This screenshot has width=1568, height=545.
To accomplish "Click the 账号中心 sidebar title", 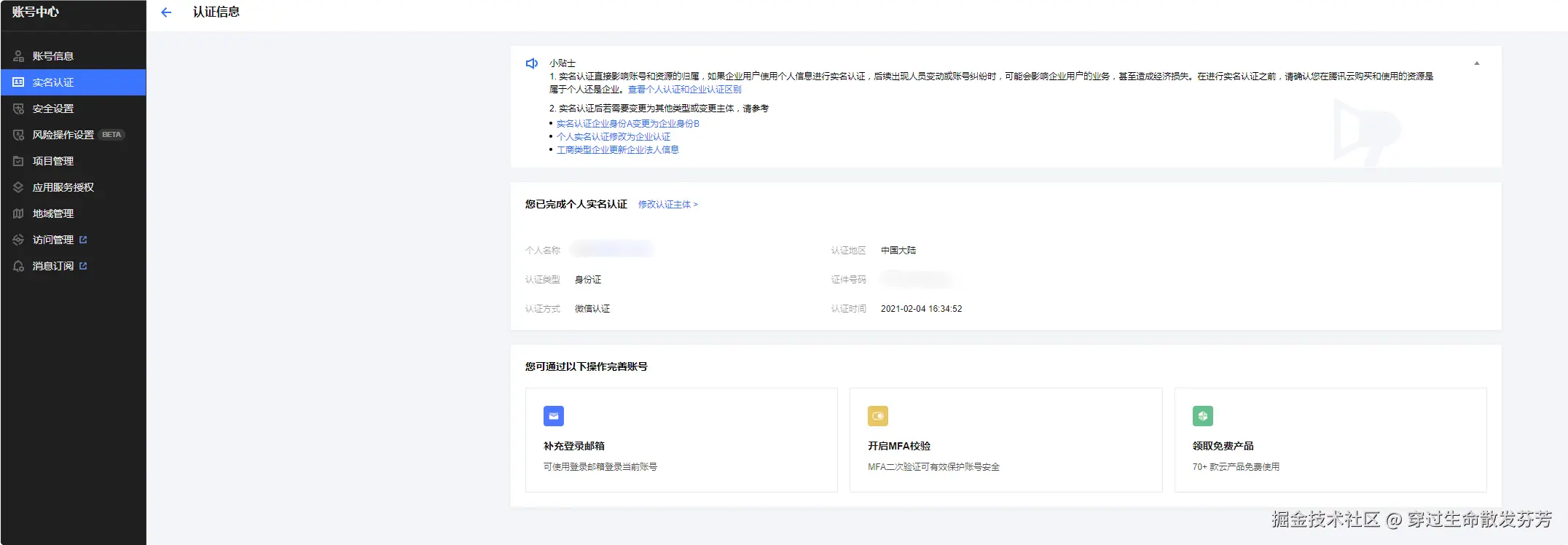I will (36, 12).
